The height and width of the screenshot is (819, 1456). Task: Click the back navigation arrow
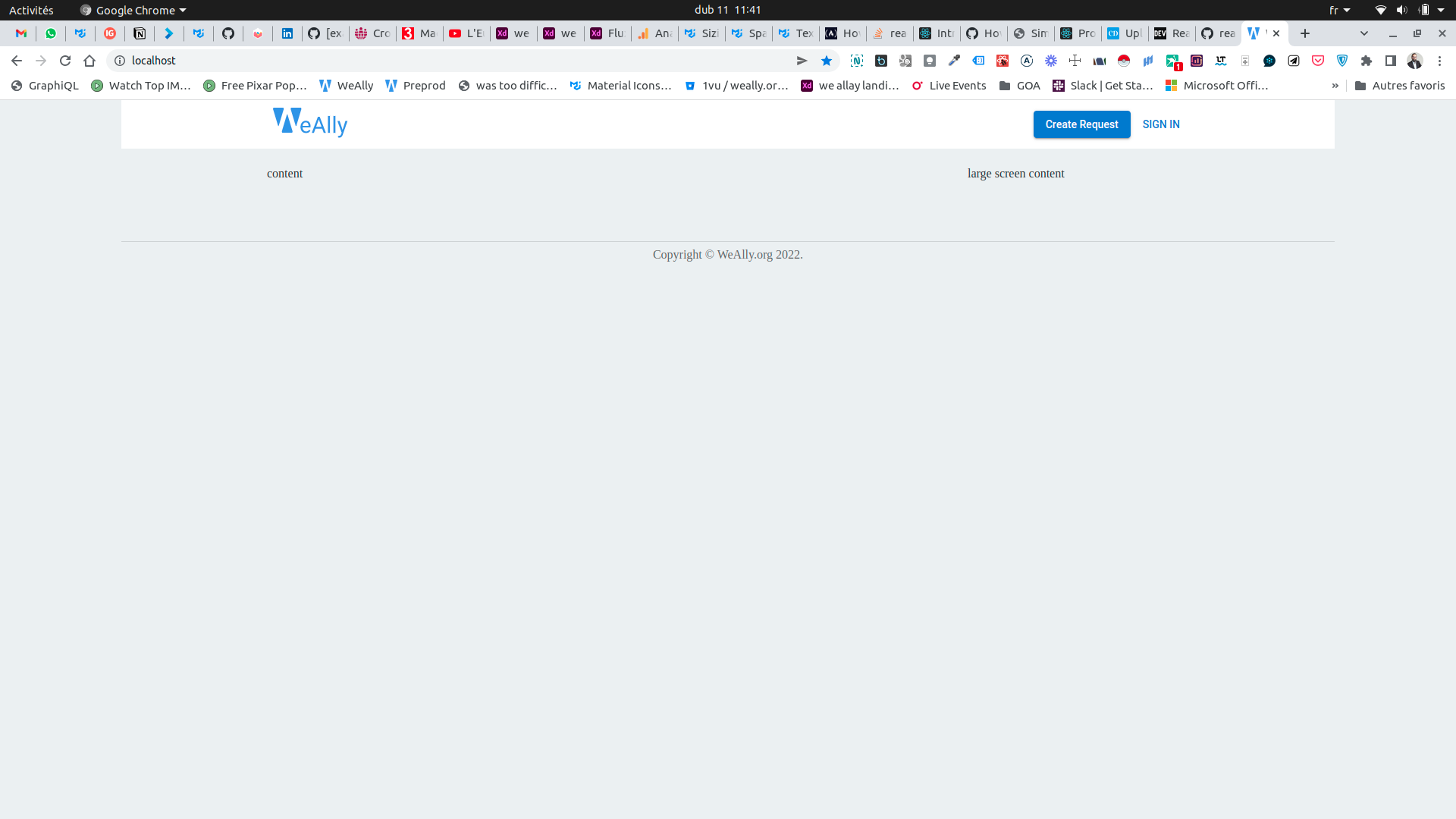click(16, 61)
